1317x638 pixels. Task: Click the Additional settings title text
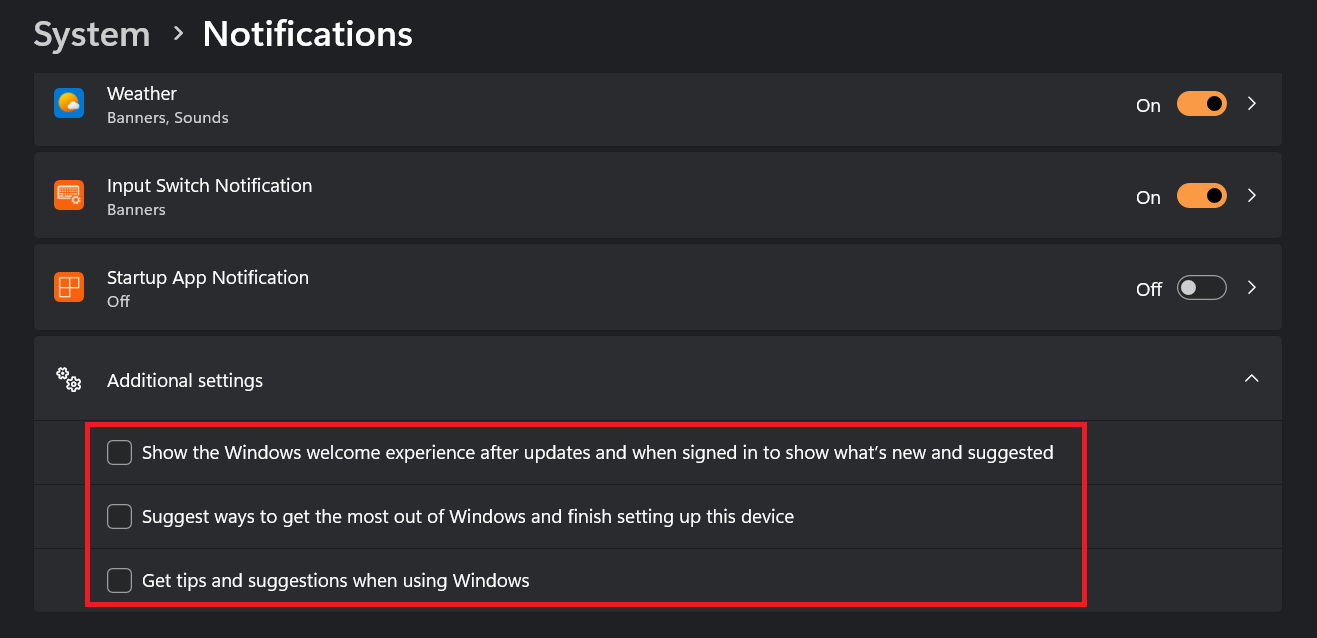(x=185, y=381)
